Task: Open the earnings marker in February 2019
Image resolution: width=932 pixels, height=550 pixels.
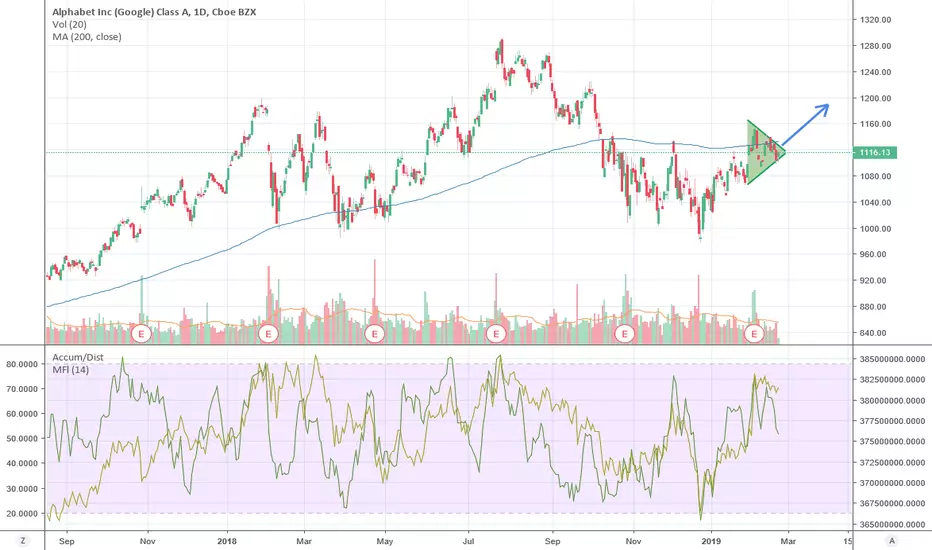Action: coord(754,334)
